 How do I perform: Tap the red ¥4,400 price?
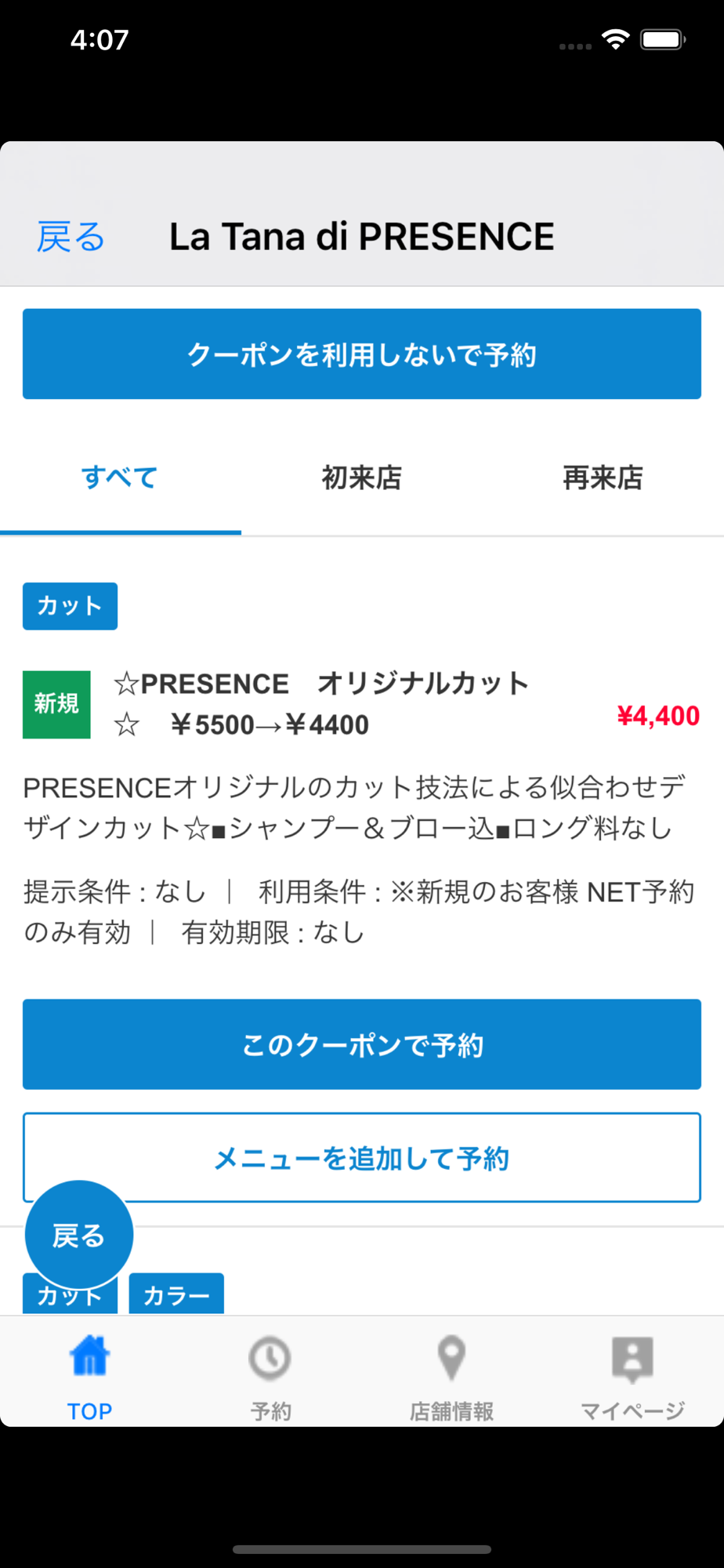click(658, 716)
